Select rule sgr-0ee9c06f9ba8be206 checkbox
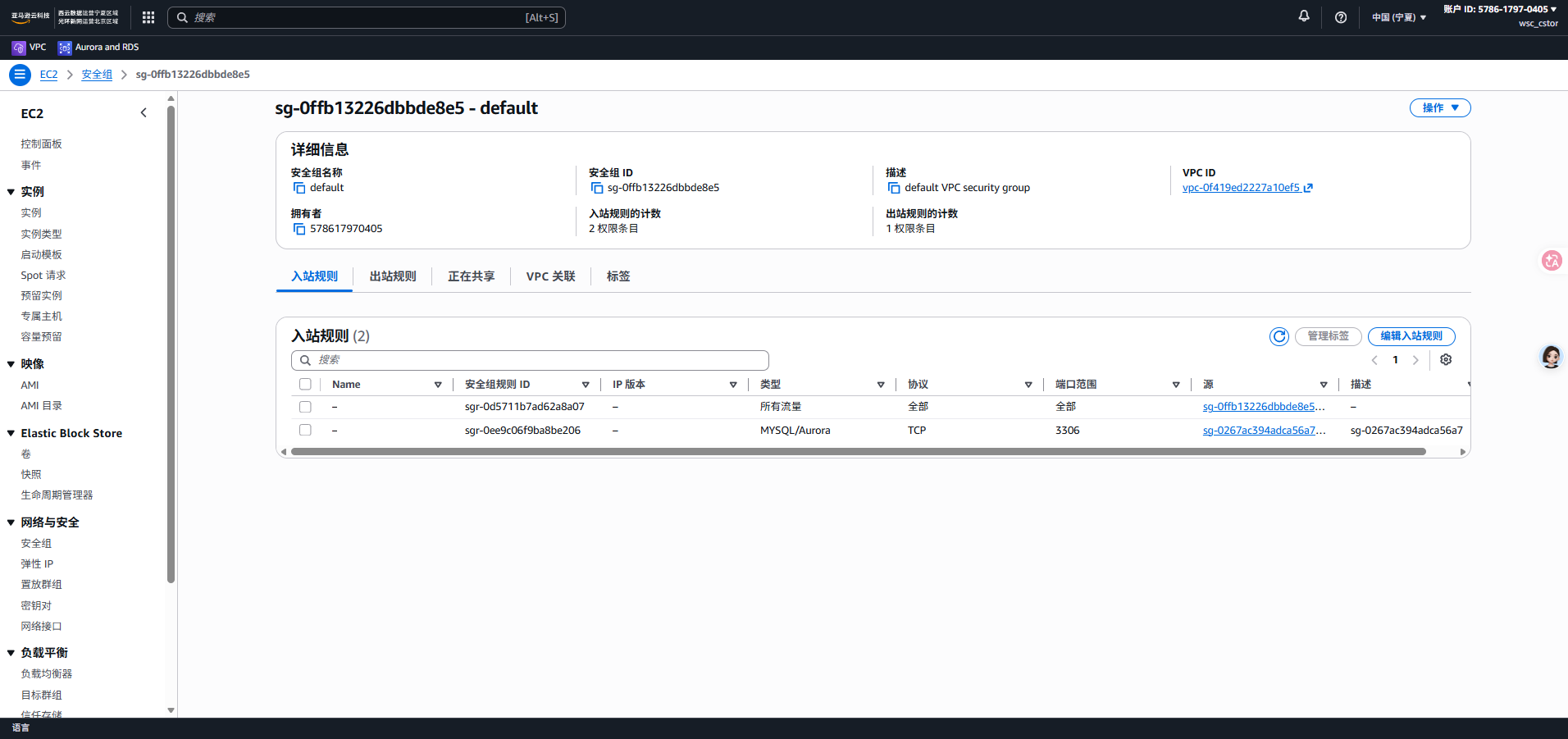1568x739 pixels. pyautogui.click(x=305, y=430)
